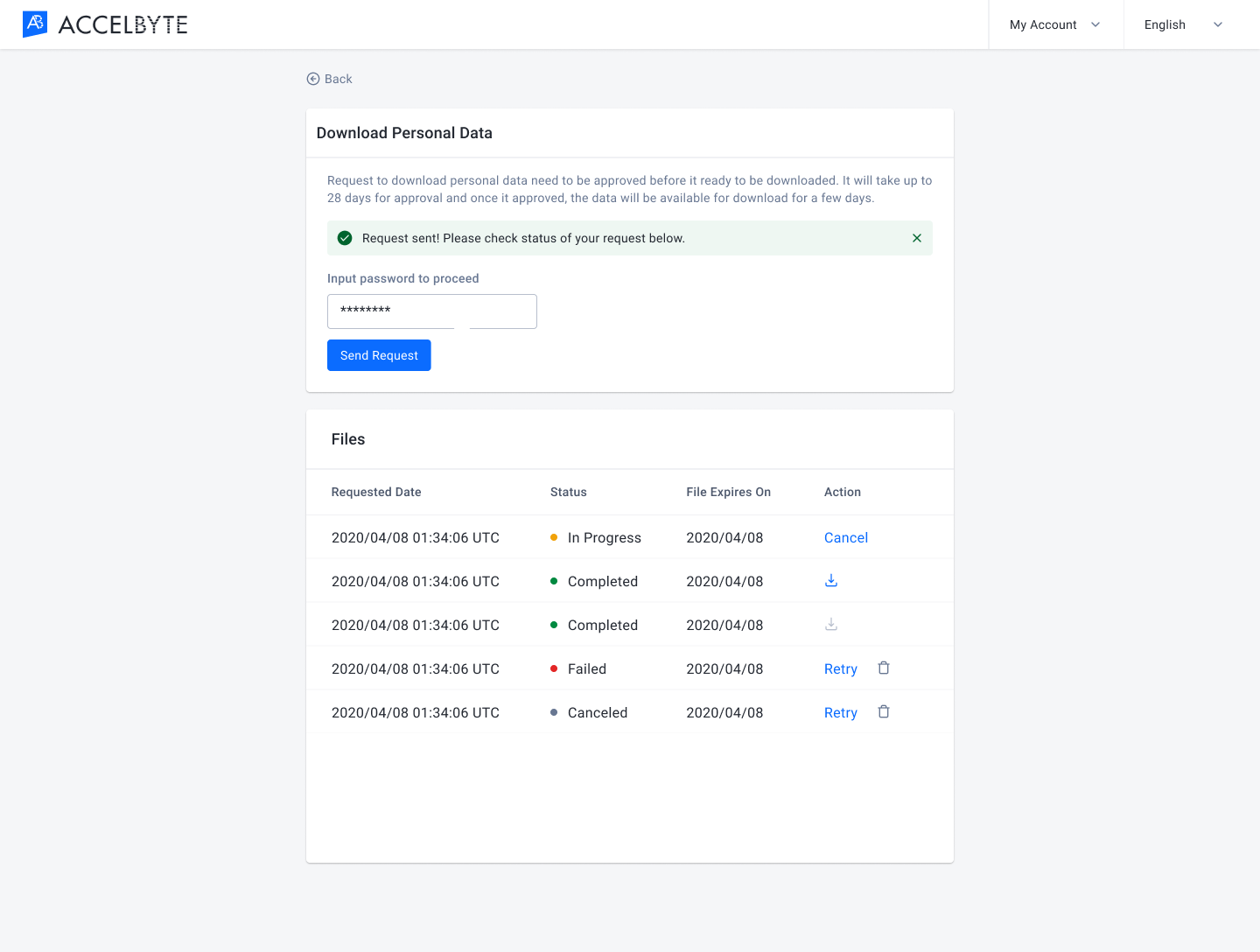Click greyed download icon in second Completed row

(x=831, y=625)
